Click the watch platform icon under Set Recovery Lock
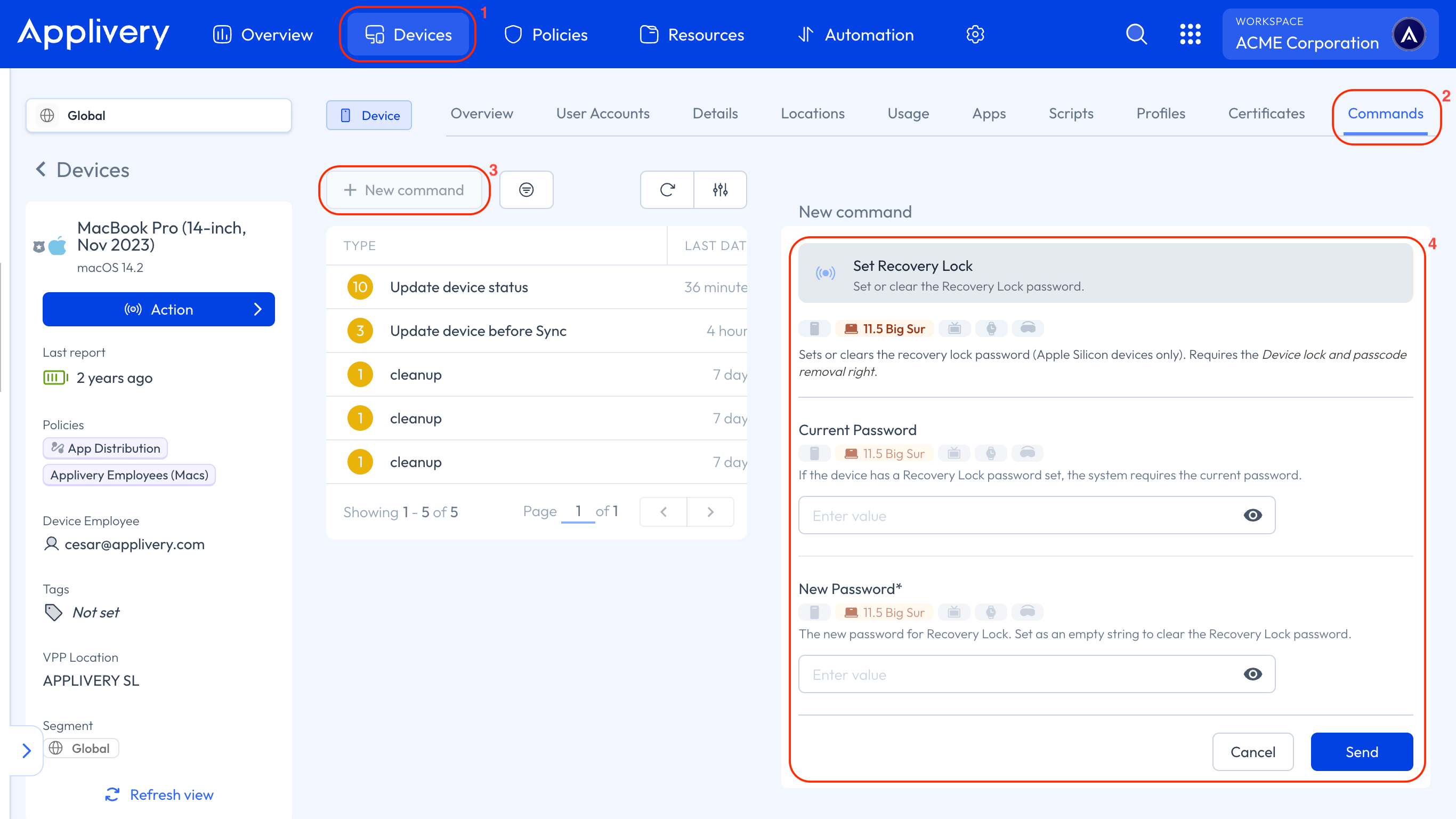Screen dimensions: 1456x819 (991, 328)
